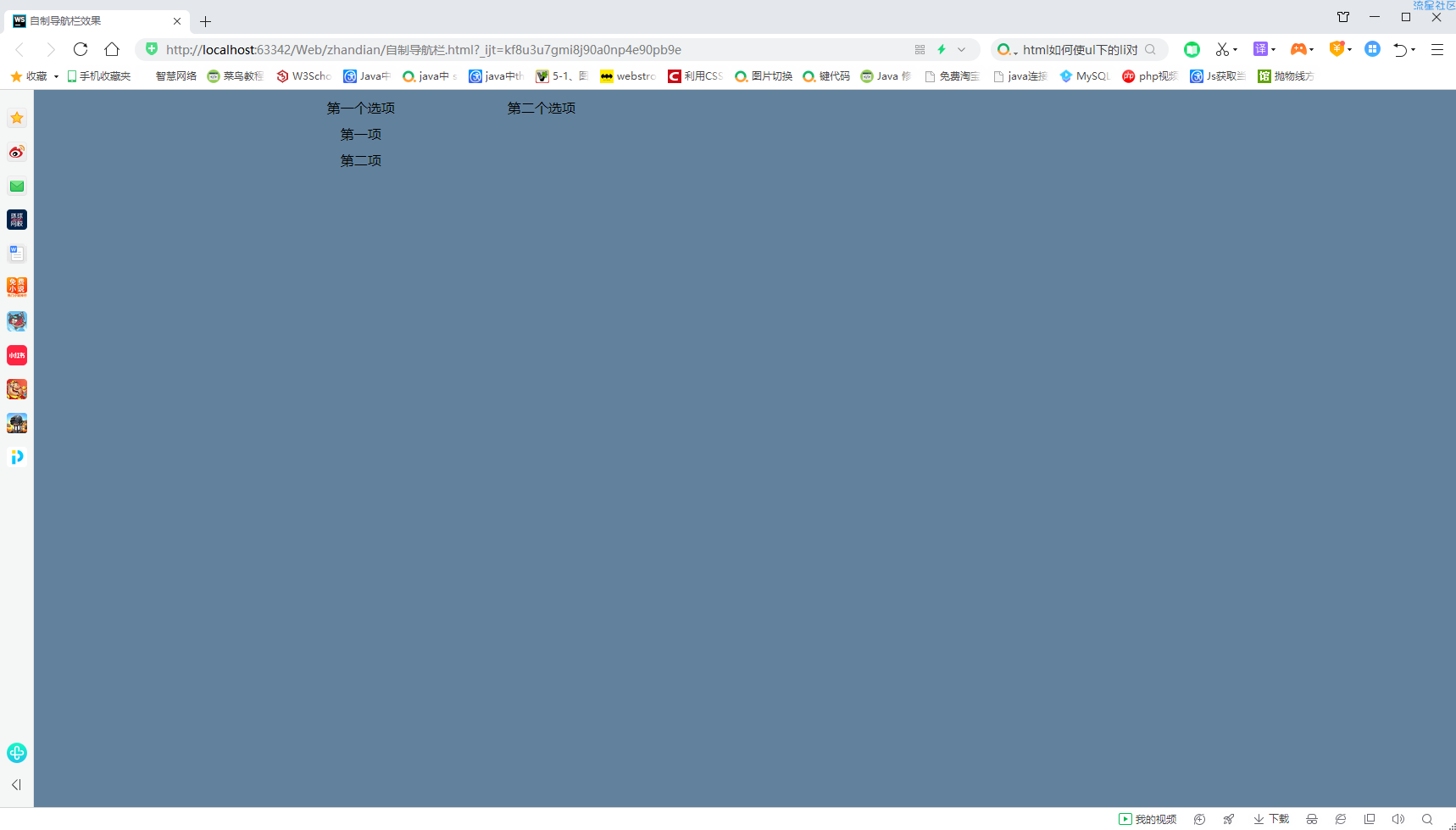Open the scissors screenshot tool

tap(1221, 49)
